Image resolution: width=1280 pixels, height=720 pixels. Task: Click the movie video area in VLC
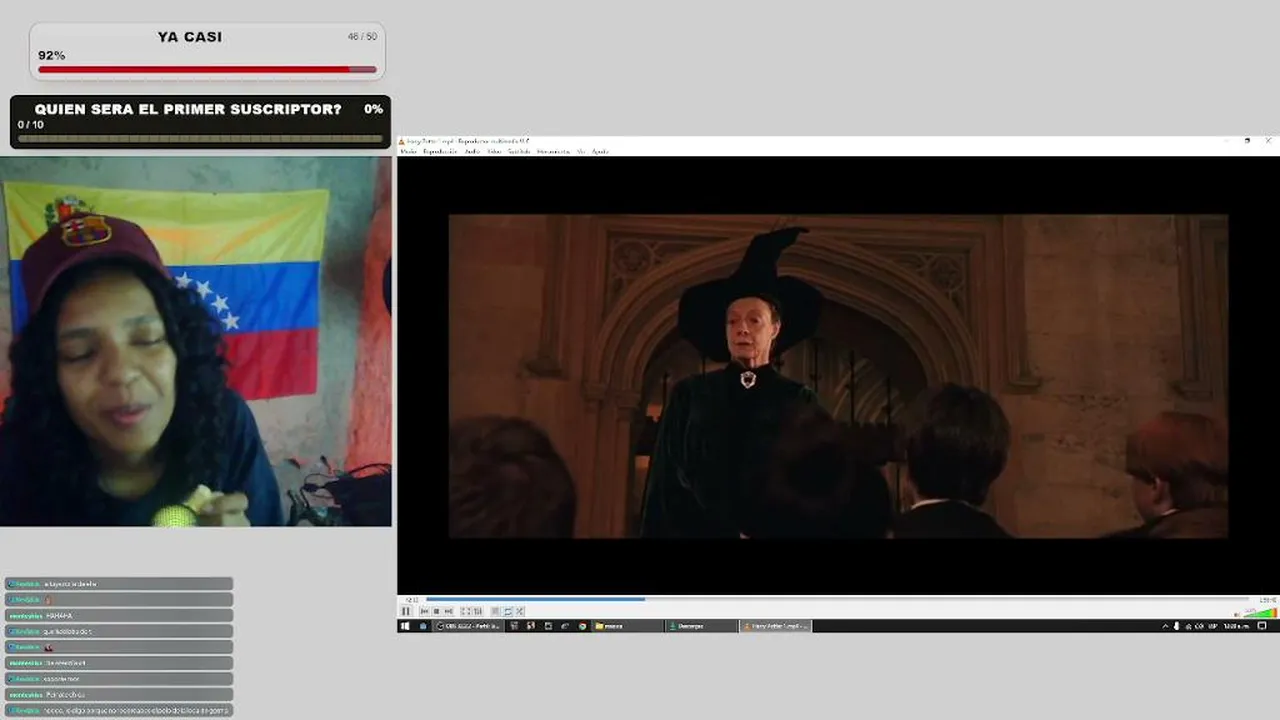tap(838, 376)
